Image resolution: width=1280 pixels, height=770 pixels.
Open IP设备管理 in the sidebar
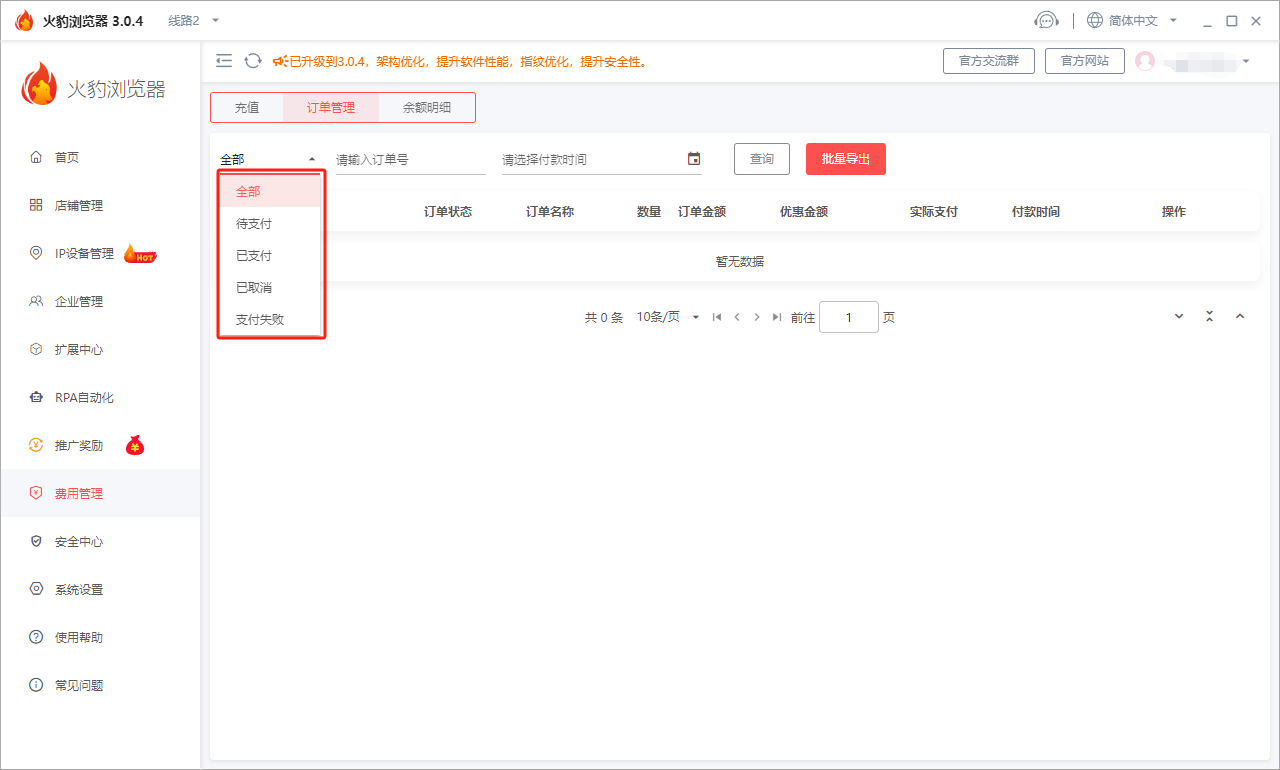click(84, 254)
